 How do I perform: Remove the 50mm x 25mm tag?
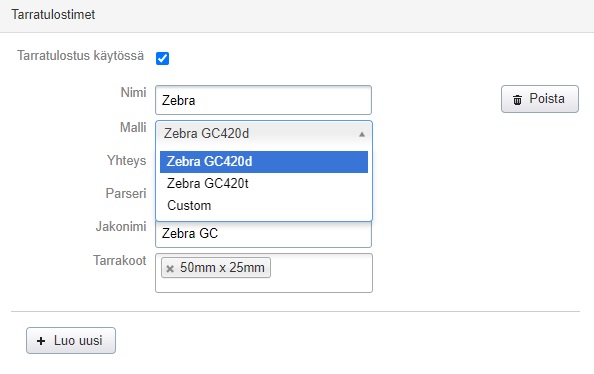pyautogui.click(x=170, y=269)
